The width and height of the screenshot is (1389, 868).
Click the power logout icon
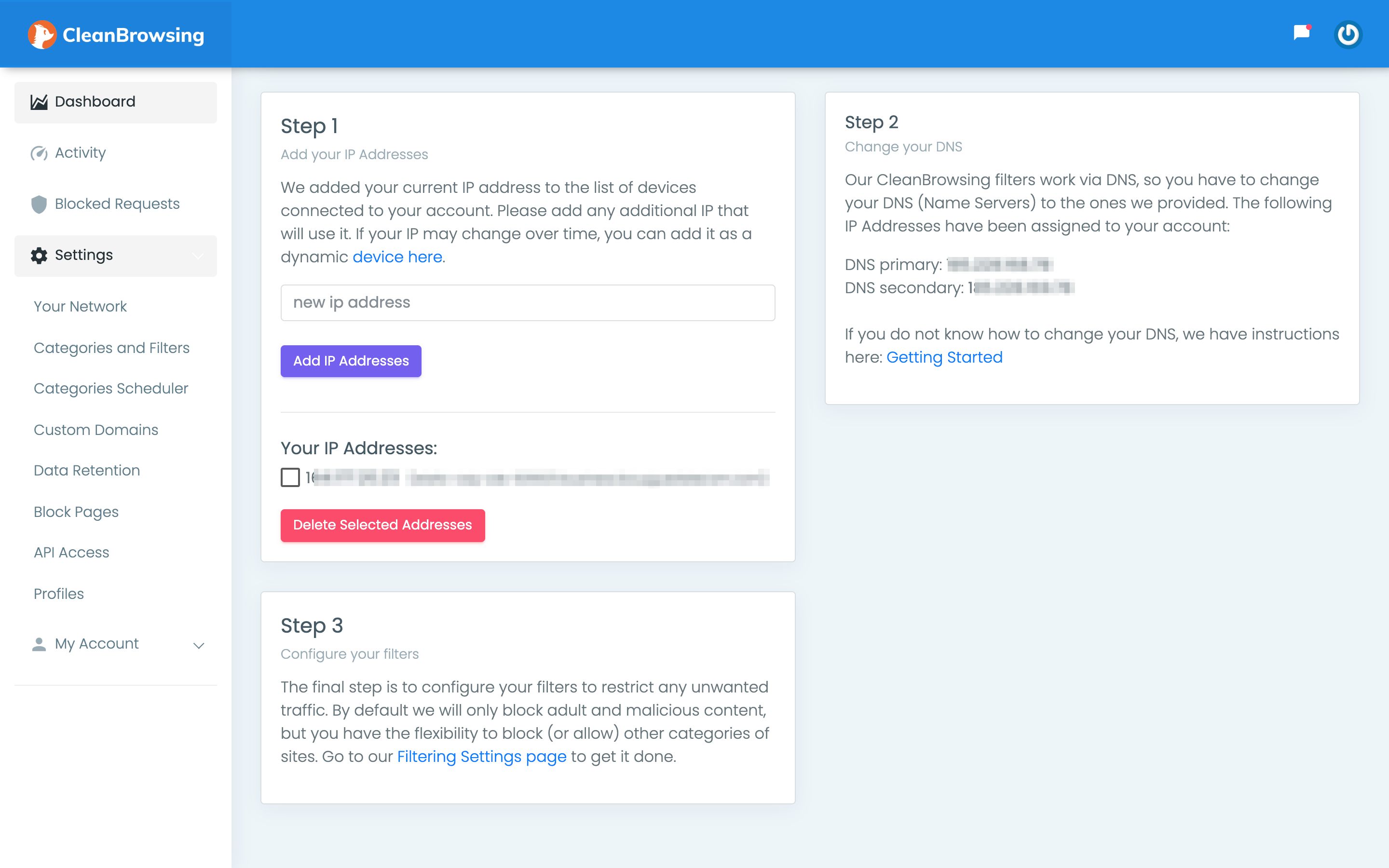pos(1348,34)
